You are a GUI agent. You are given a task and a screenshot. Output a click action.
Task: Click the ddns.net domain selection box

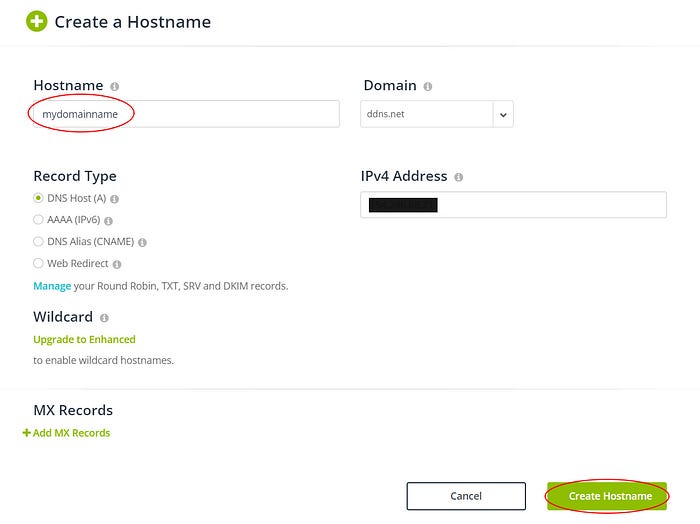click(x=427, y=114)
